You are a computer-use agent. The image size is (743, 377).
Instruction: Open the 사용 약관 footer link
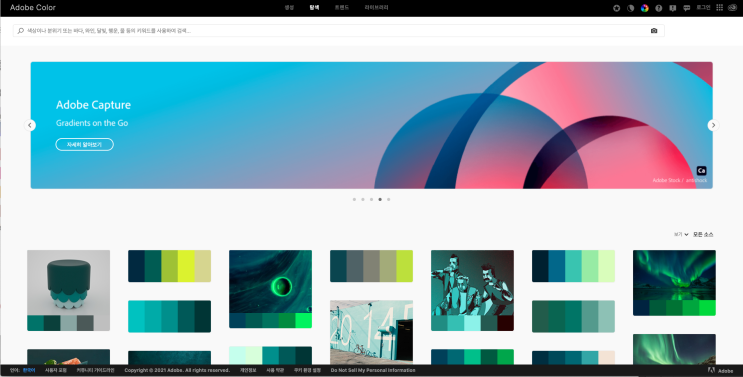(275, 370)
